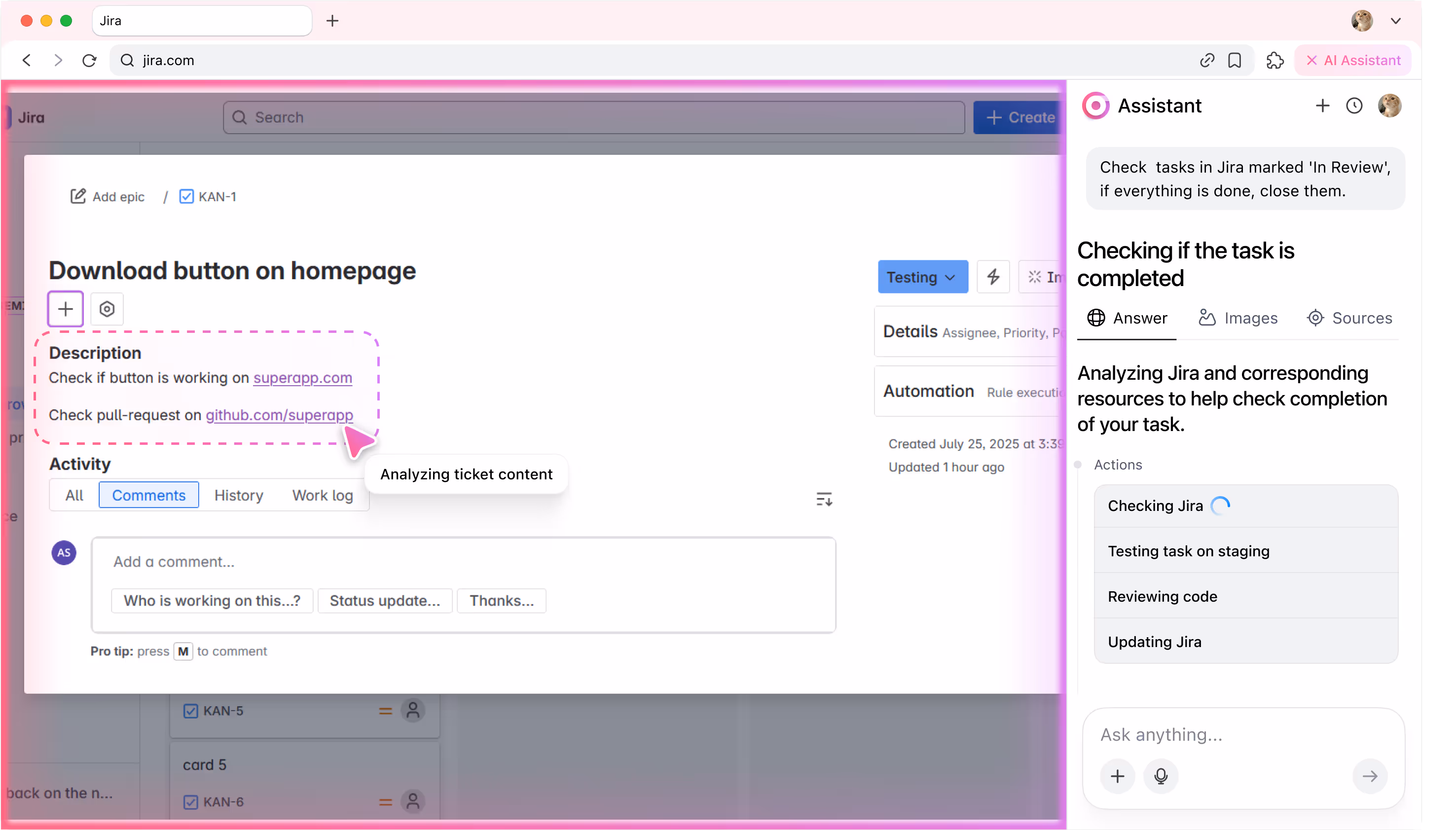This screenshot has width=1456, height=830.
Task: Open browser profile avatar in title bar
Action: [1361, 21]
